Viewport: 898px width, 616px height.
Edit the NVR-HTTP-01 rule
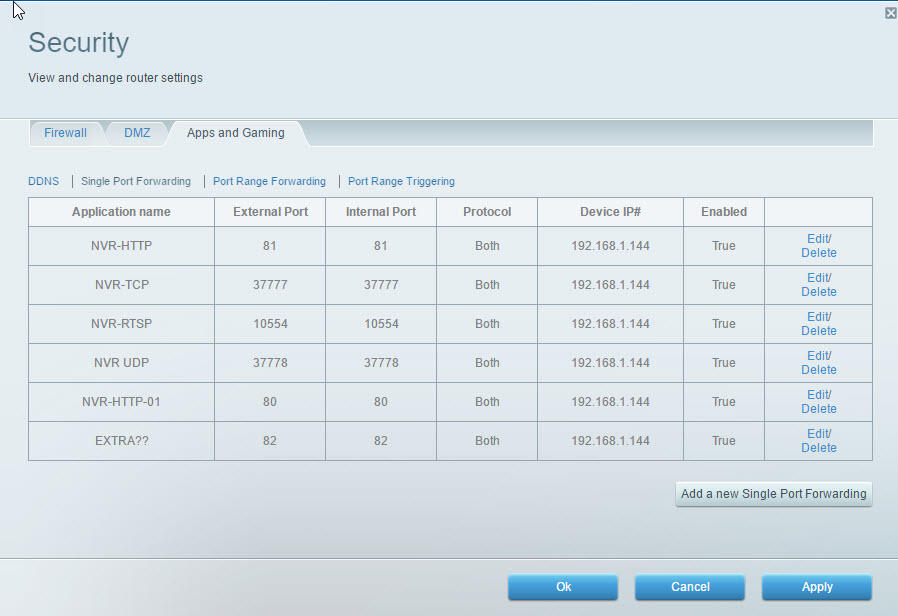pos(818,394)
